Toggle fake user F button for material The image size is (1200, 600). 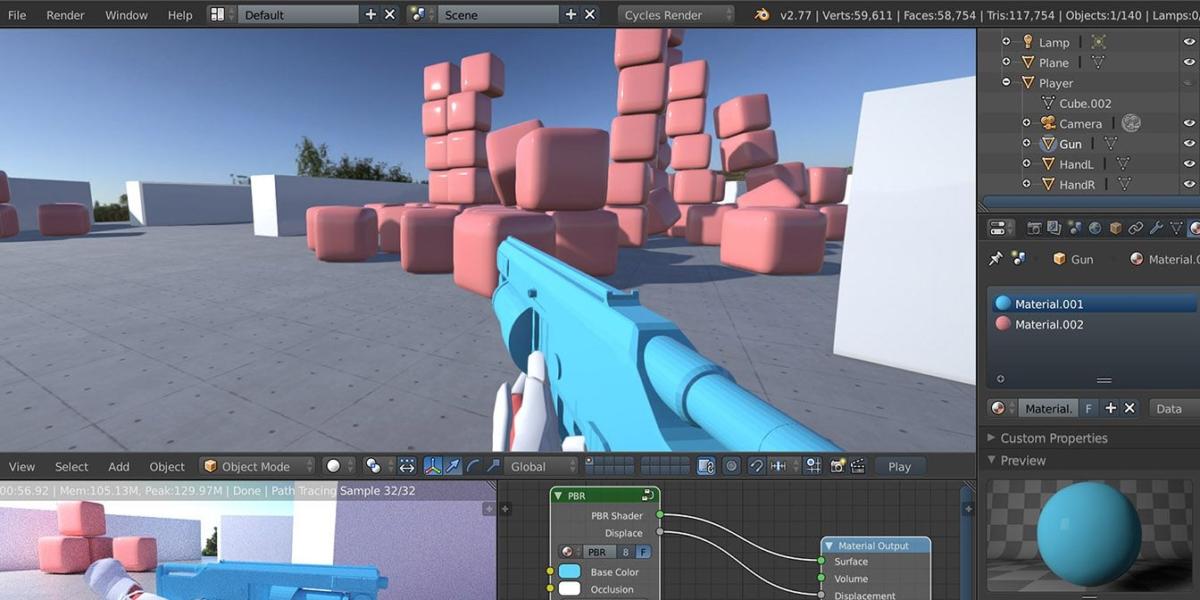1088,408
